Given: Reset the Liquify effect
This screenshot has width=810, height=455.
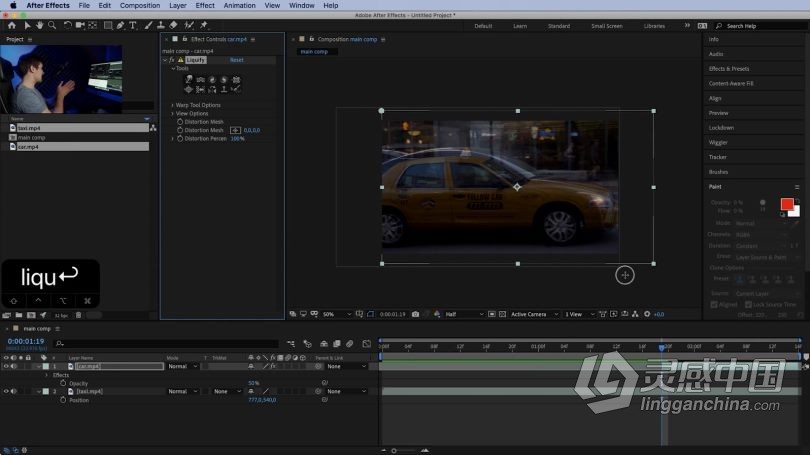Looking at the screenshot, I should point(237,60).
